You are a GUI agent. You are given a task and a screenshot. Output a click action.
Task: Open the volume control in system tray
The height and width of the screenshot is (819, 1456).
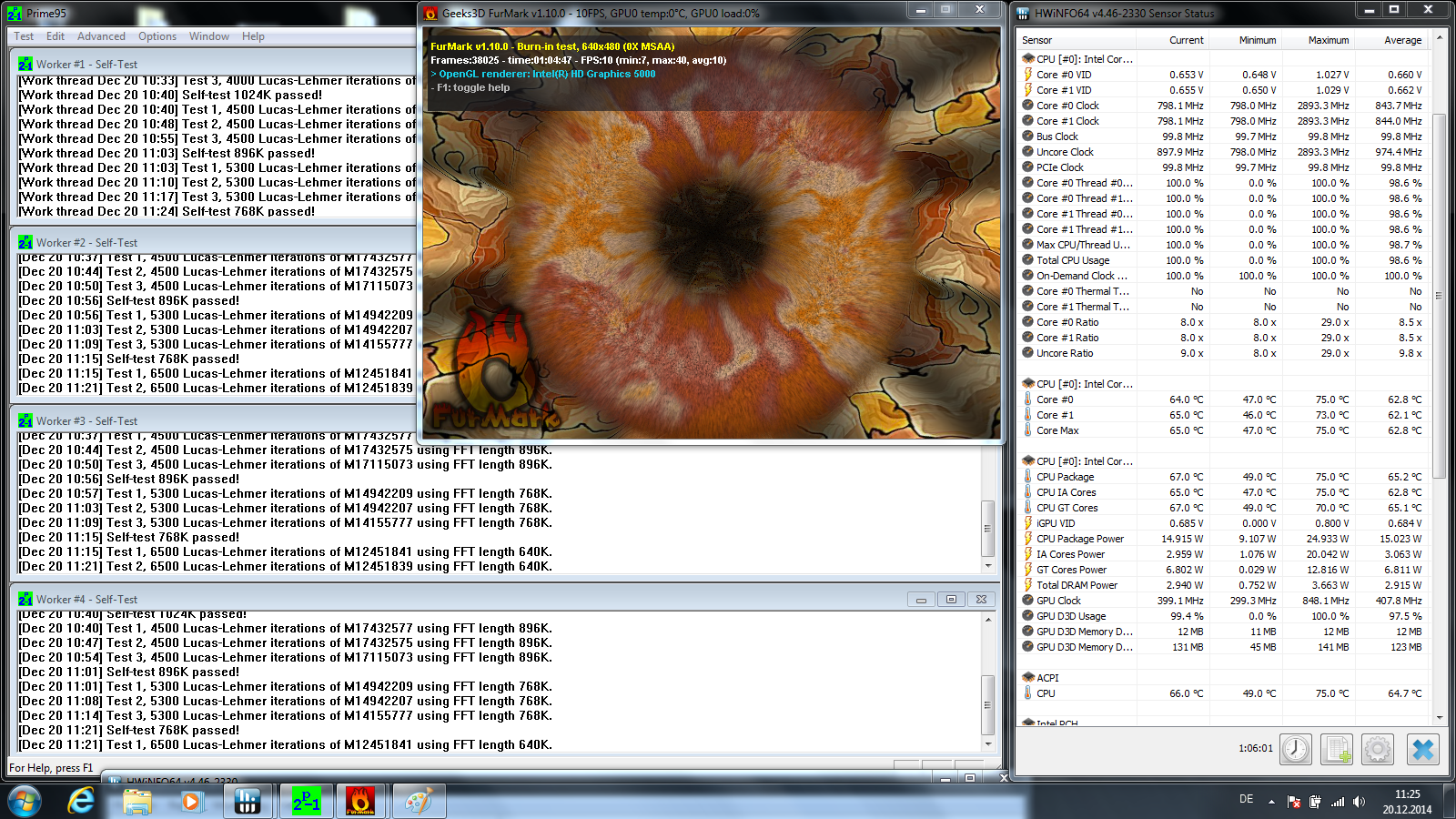tap(1360, 802)
